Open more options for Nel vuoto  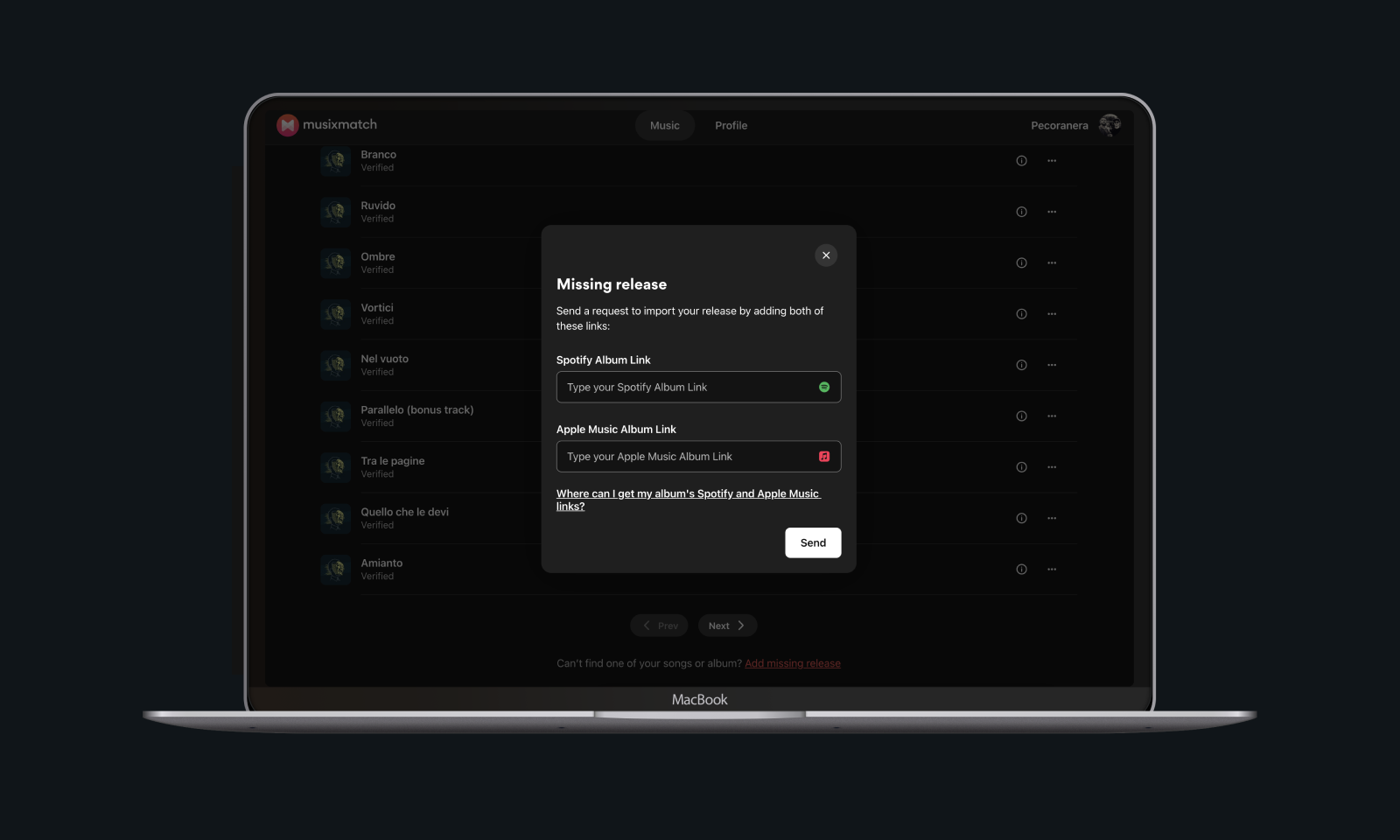[x=1052, y=365]
